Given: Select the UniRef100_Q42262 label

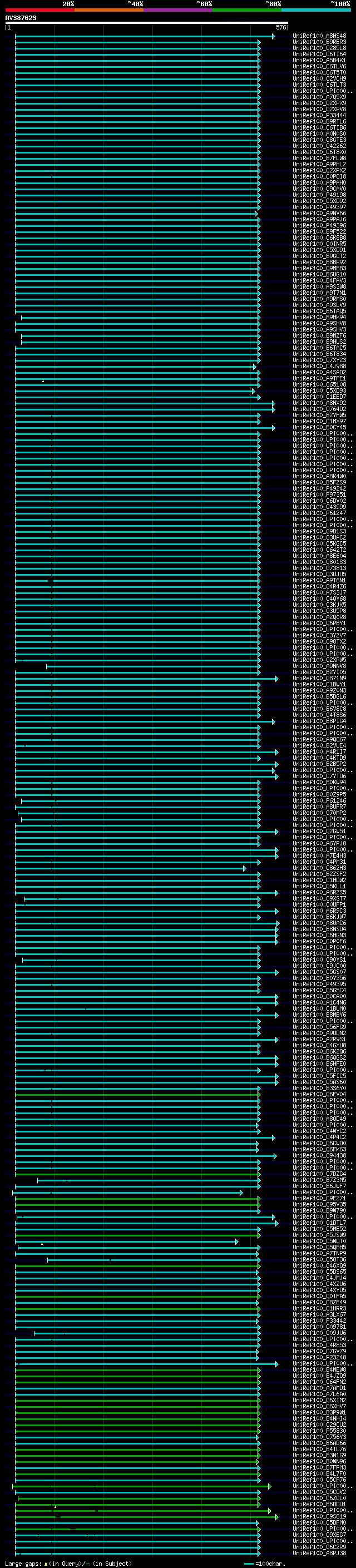Looking at the screenshot, I should (319, 146).
